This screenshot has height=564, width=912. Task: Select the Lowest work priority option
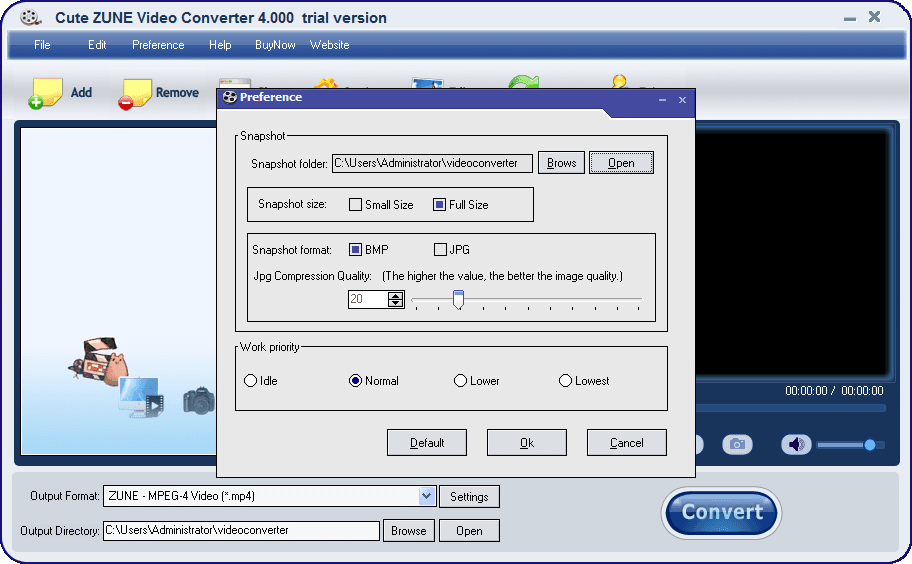point(565,381)
